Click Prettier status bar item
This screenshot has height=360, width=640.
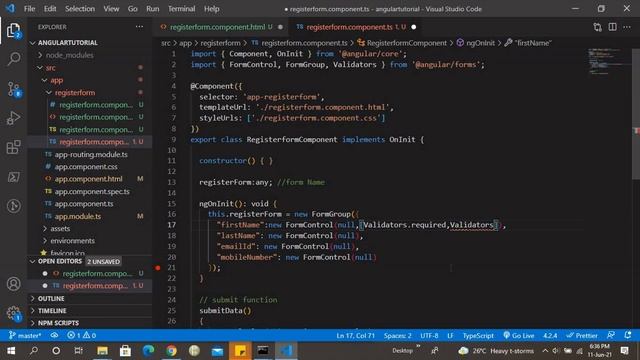pos(582,336)
